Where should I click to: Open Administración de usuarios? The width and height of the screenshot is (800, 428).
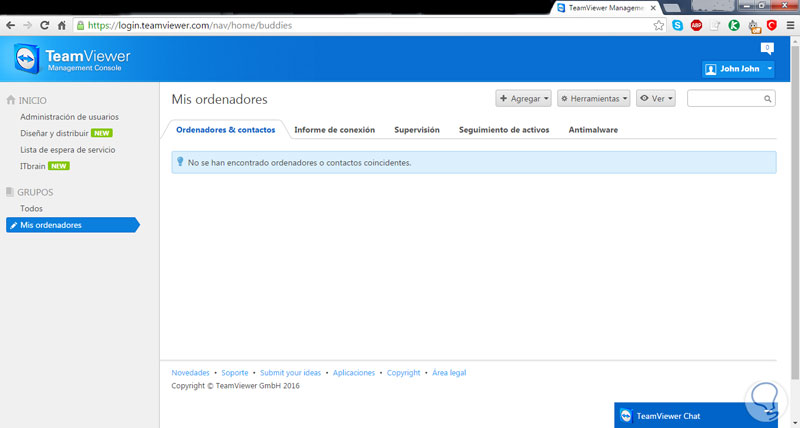69,117
